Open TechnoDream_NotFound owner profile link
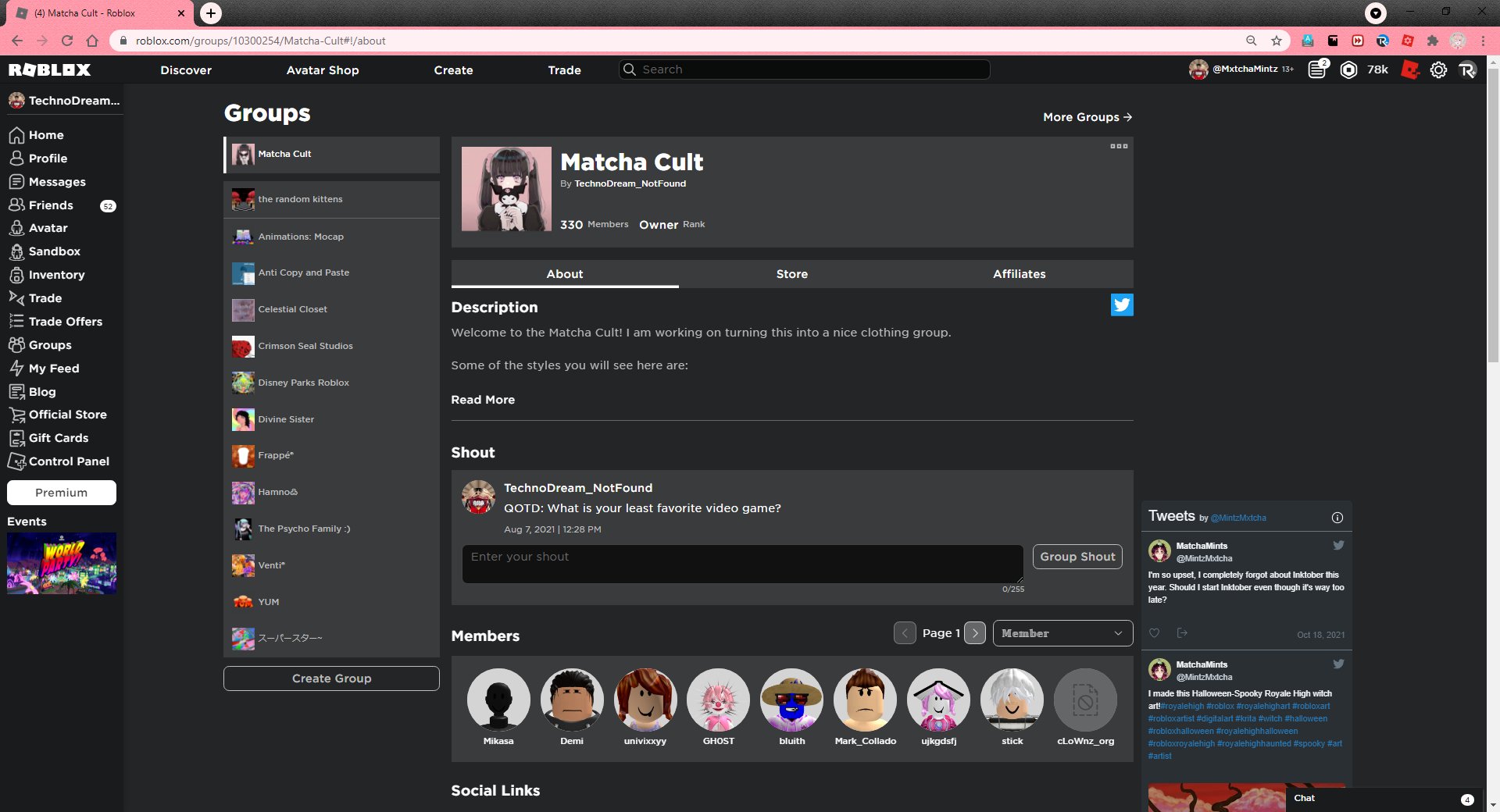Image resolution: width=1500 pixels, height=812 pixels. tap(630, 183)
